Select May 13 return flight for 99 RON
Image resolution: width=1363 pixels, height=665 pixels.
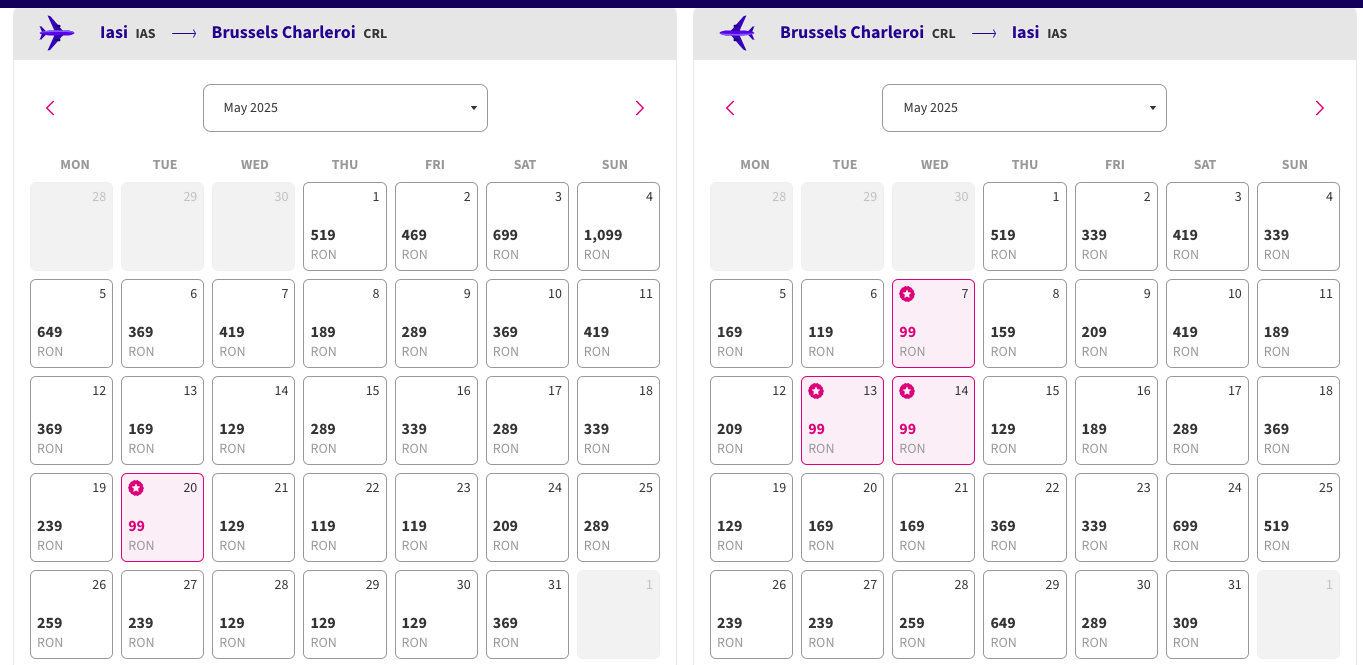[x=842, y=421]
